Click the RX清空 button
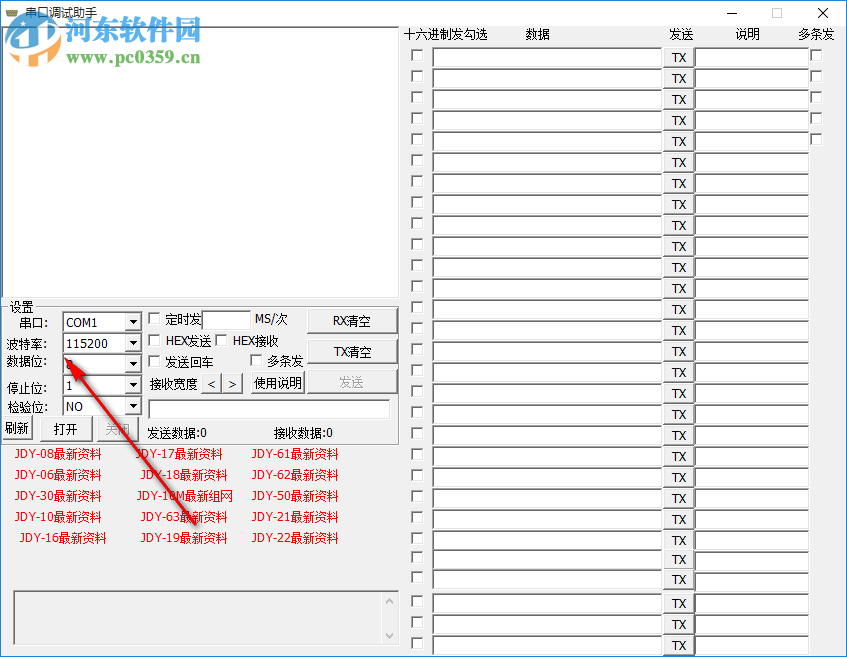This screenshot has height=657, width=847. 352,321
